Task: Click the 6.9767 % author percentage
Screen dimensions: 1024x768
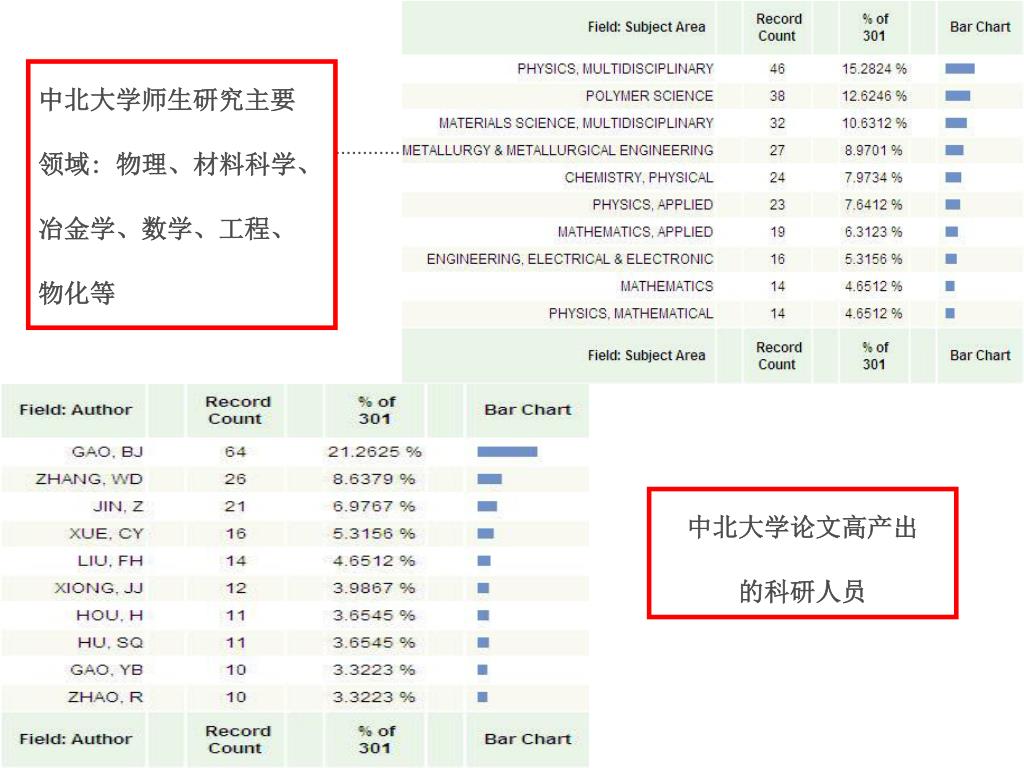Action: (374, 506)
